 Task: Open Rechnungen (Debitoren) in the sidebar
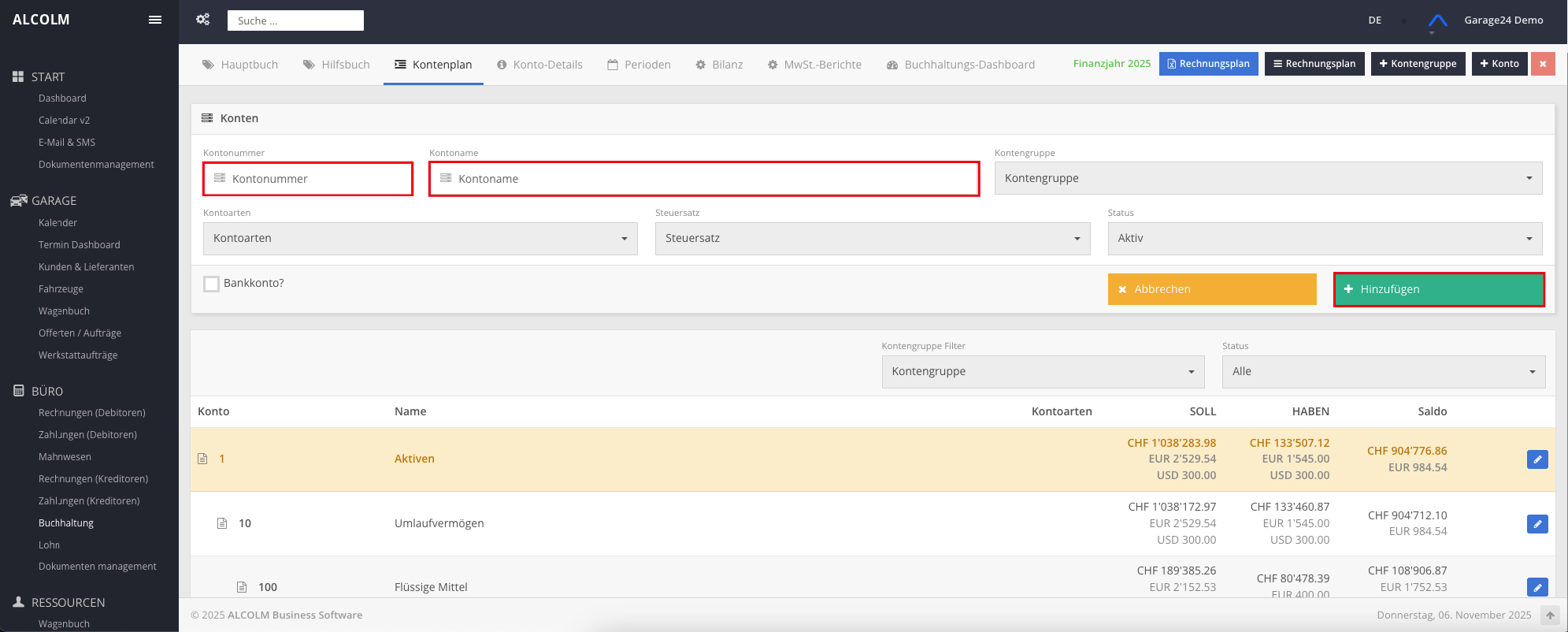tap(92, 413)
